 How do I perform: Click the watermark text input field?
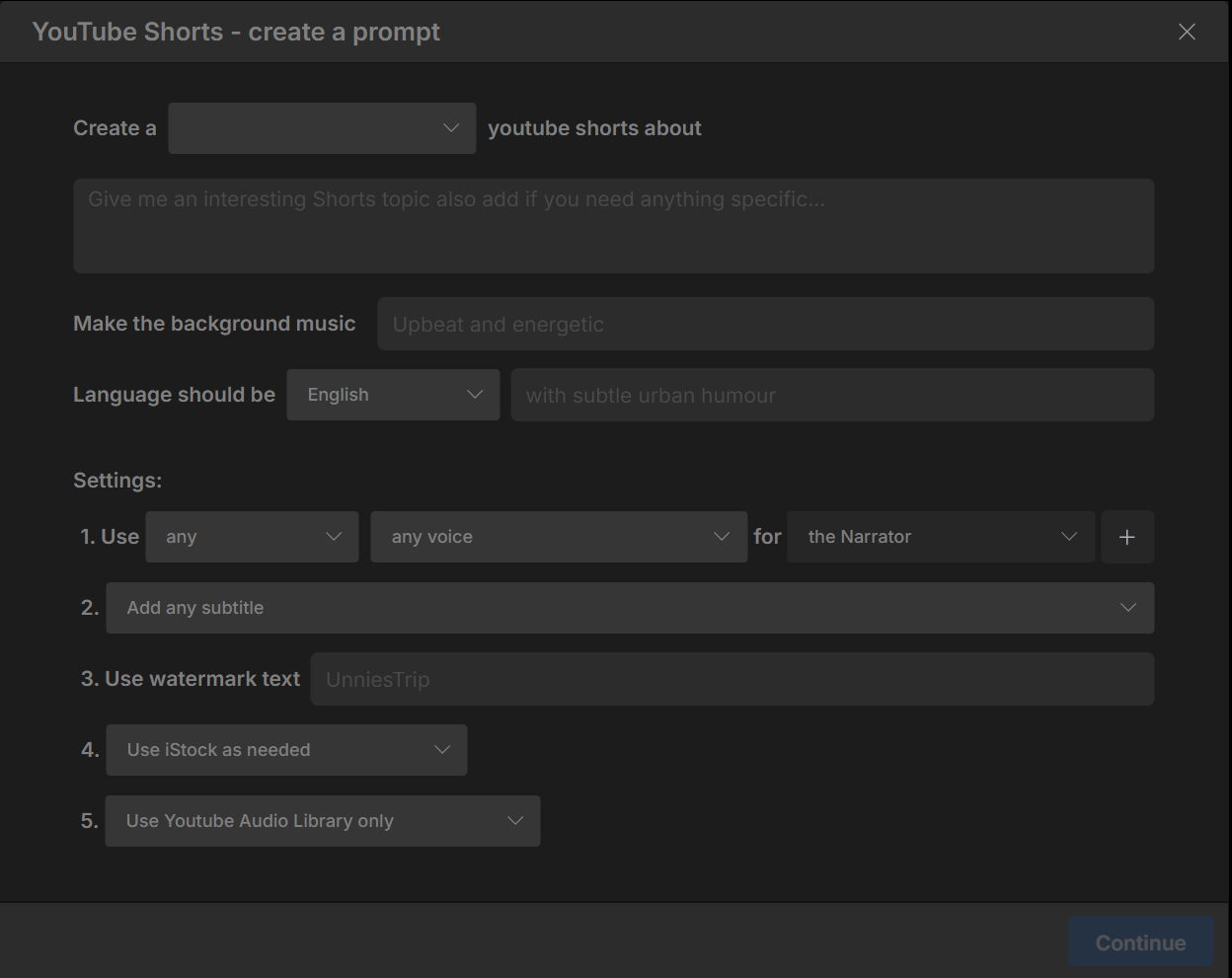(731, 679)
